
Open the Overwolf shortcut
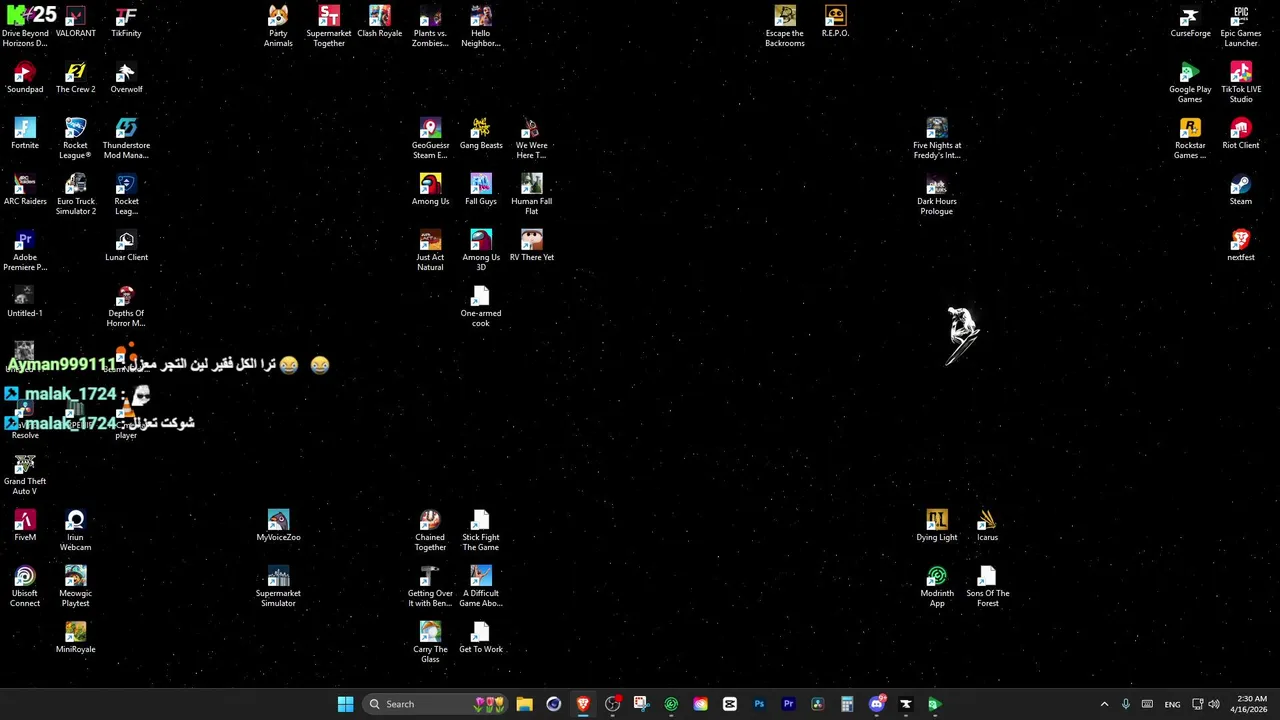click(x=126, y=78)
